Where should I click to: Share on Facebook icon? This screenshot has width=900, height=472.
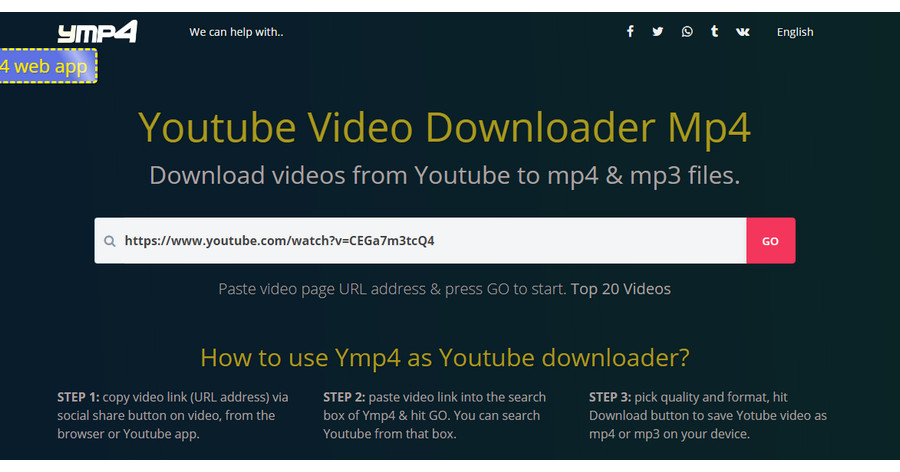tap(630, 32)
